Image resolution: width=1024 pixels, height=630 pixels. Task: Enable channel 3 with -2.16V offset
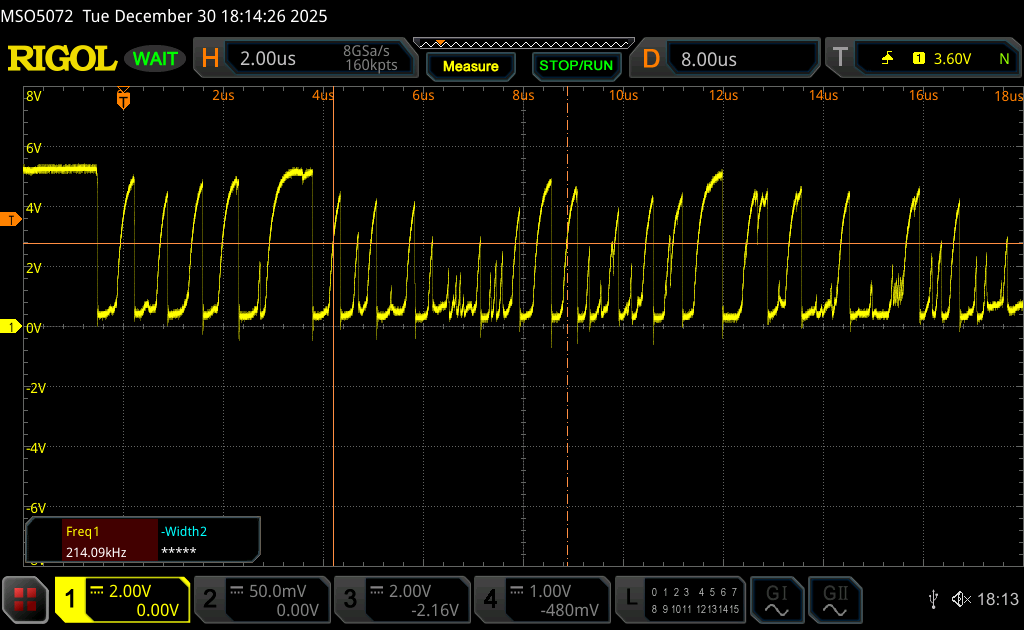pyautogui.click(x=401, y=599)
